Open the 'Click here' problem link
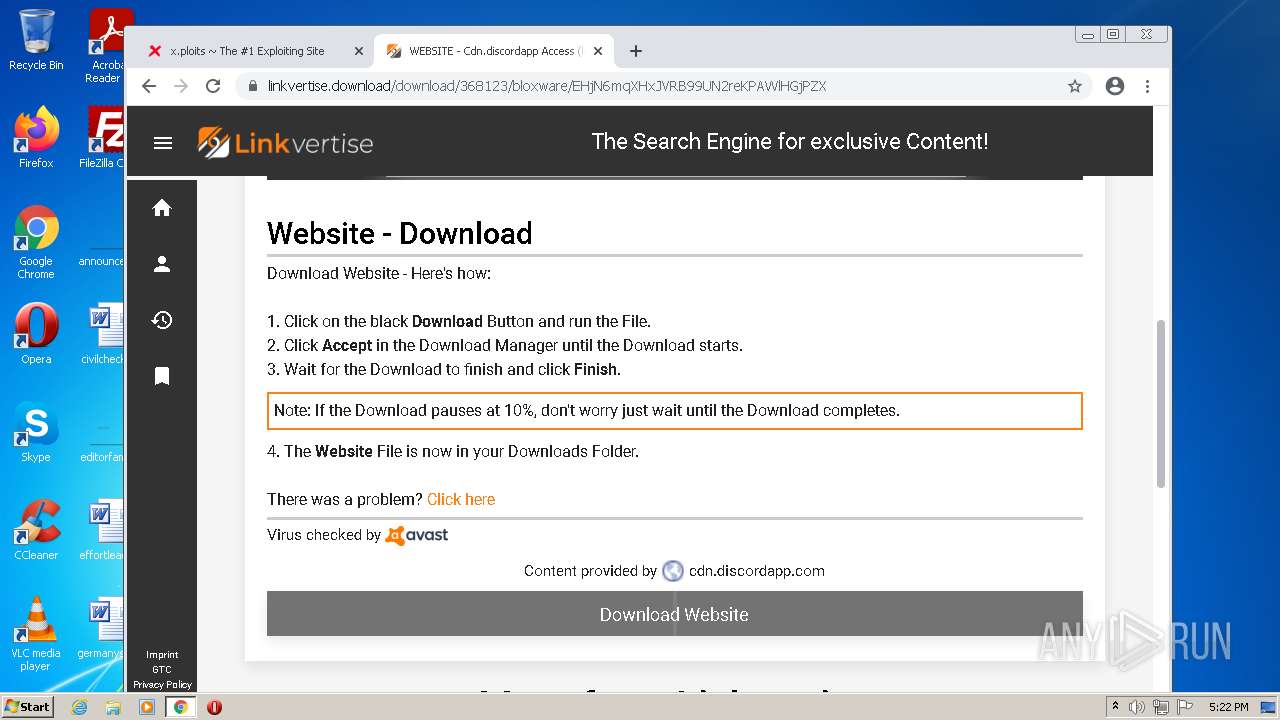Image resolution: width=1280 pixels, height=720 pixels. pos(461,499)
